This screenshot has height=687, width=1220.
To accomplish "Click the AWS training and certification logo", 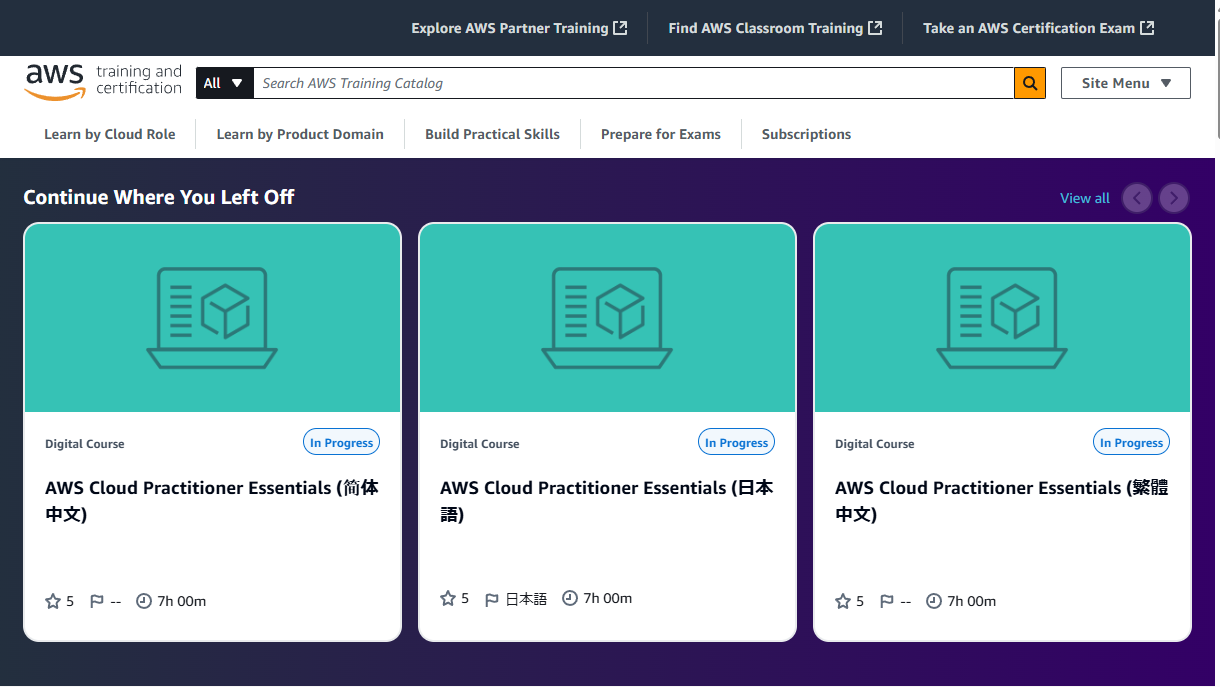I will tap(103, 82).
